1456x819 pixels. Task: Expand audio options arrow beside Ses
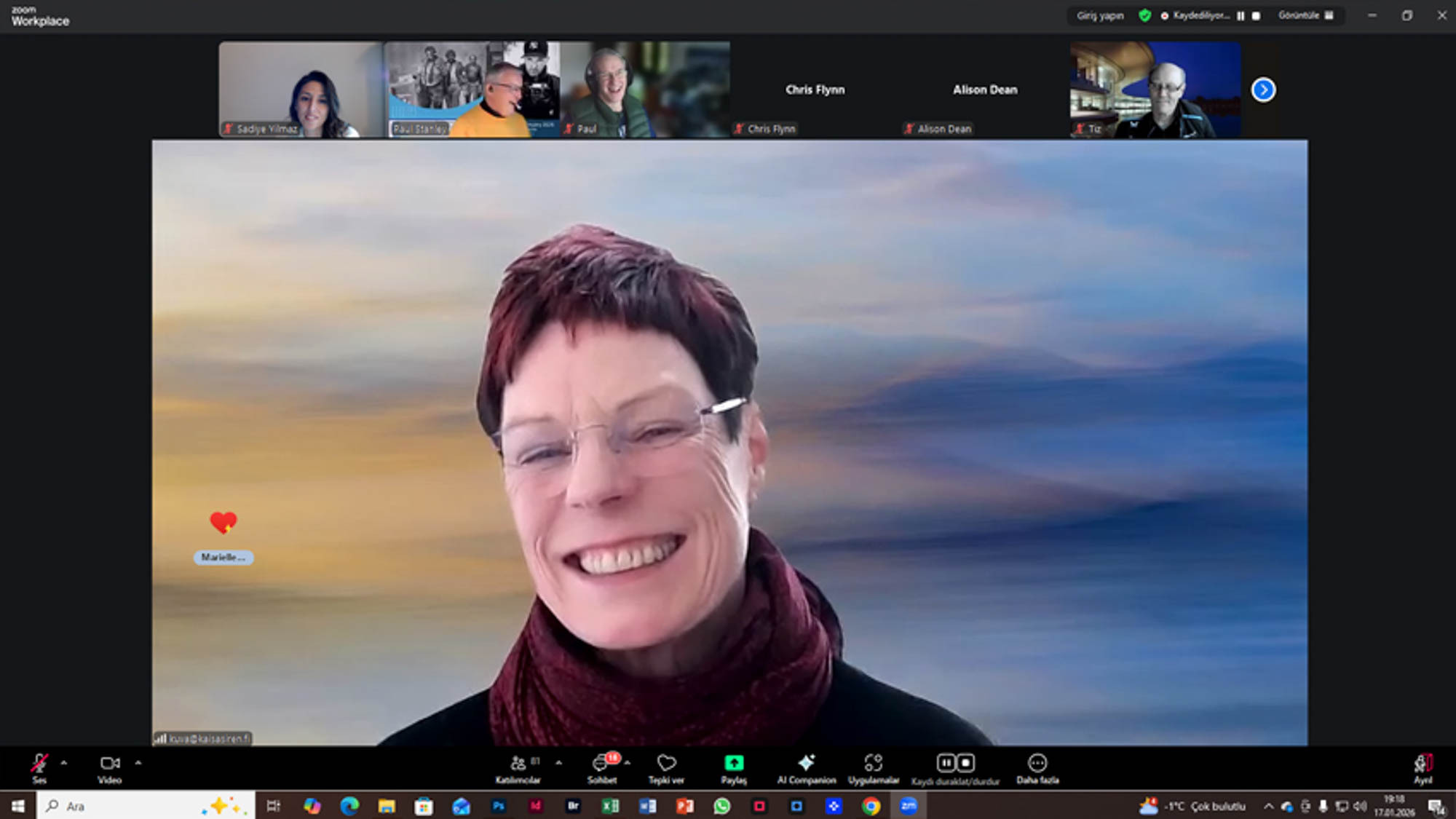pos(64,763)
